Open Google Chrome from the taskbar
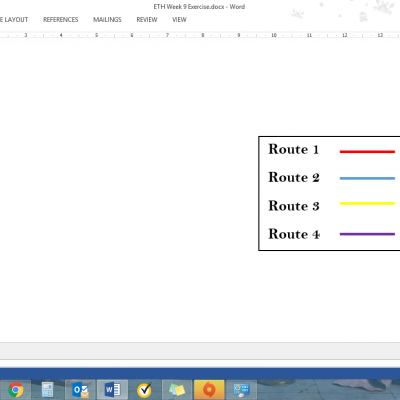This screenshot has width=400, height=400. [15, 389]
